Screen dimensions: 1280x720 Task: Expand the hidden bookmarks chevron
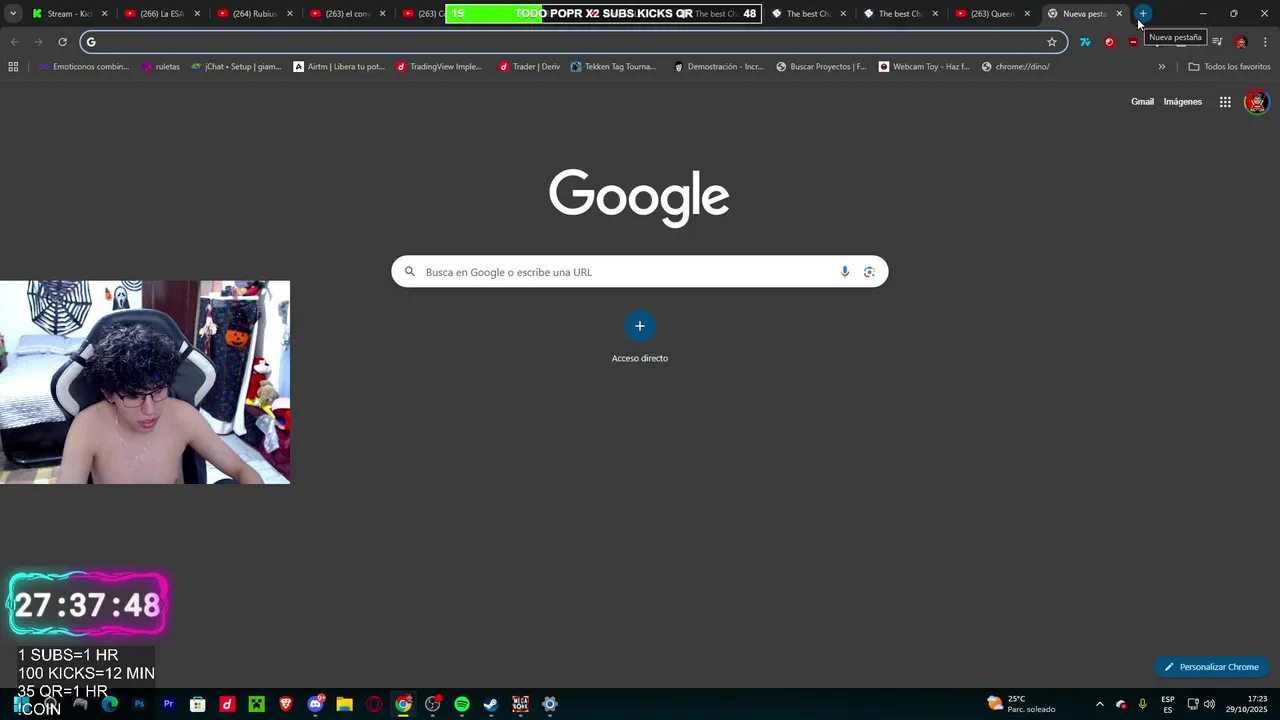coord(1161,67)
